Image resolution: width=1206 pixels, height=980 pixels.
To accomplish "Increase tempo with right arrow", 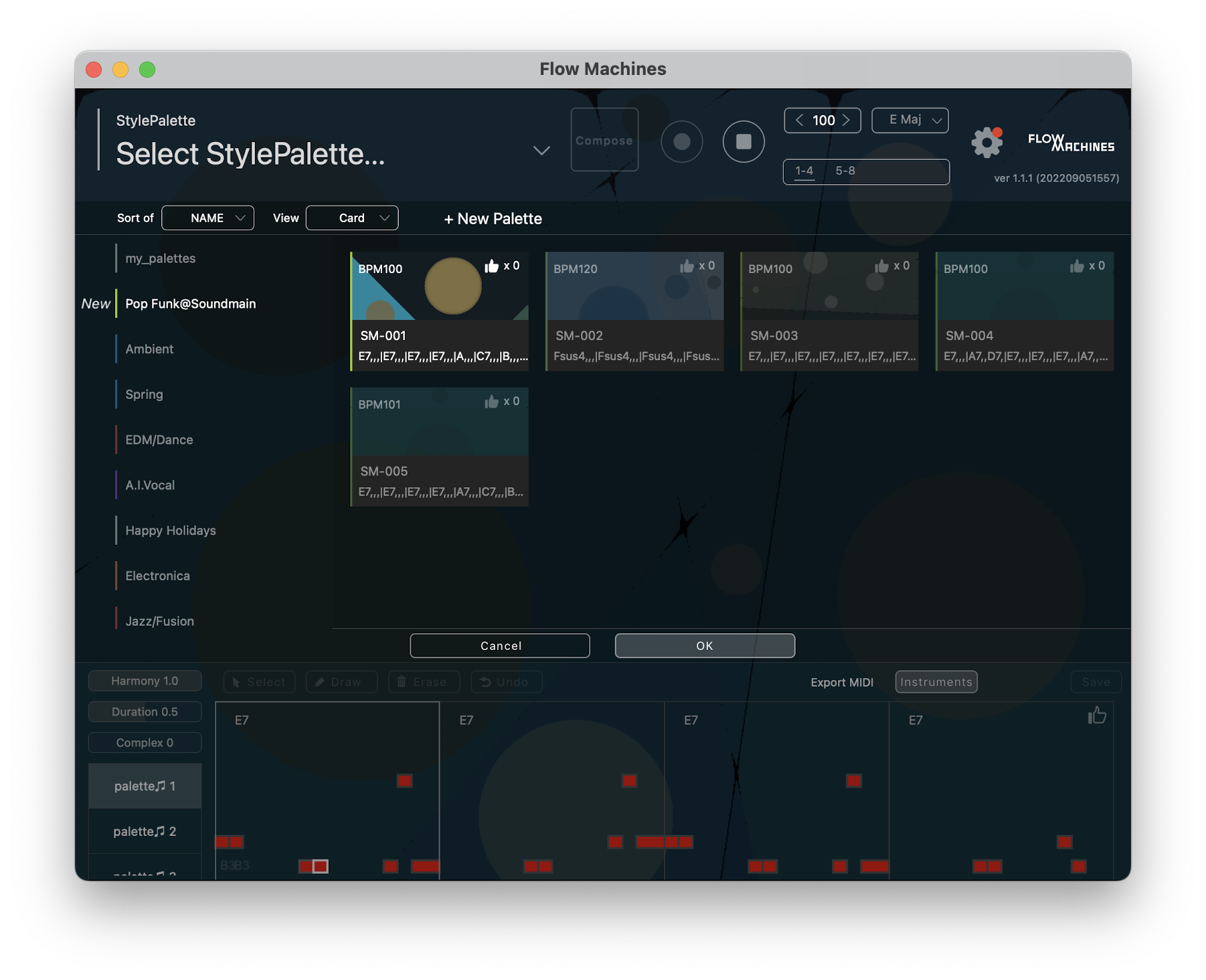I will (847, 120).
